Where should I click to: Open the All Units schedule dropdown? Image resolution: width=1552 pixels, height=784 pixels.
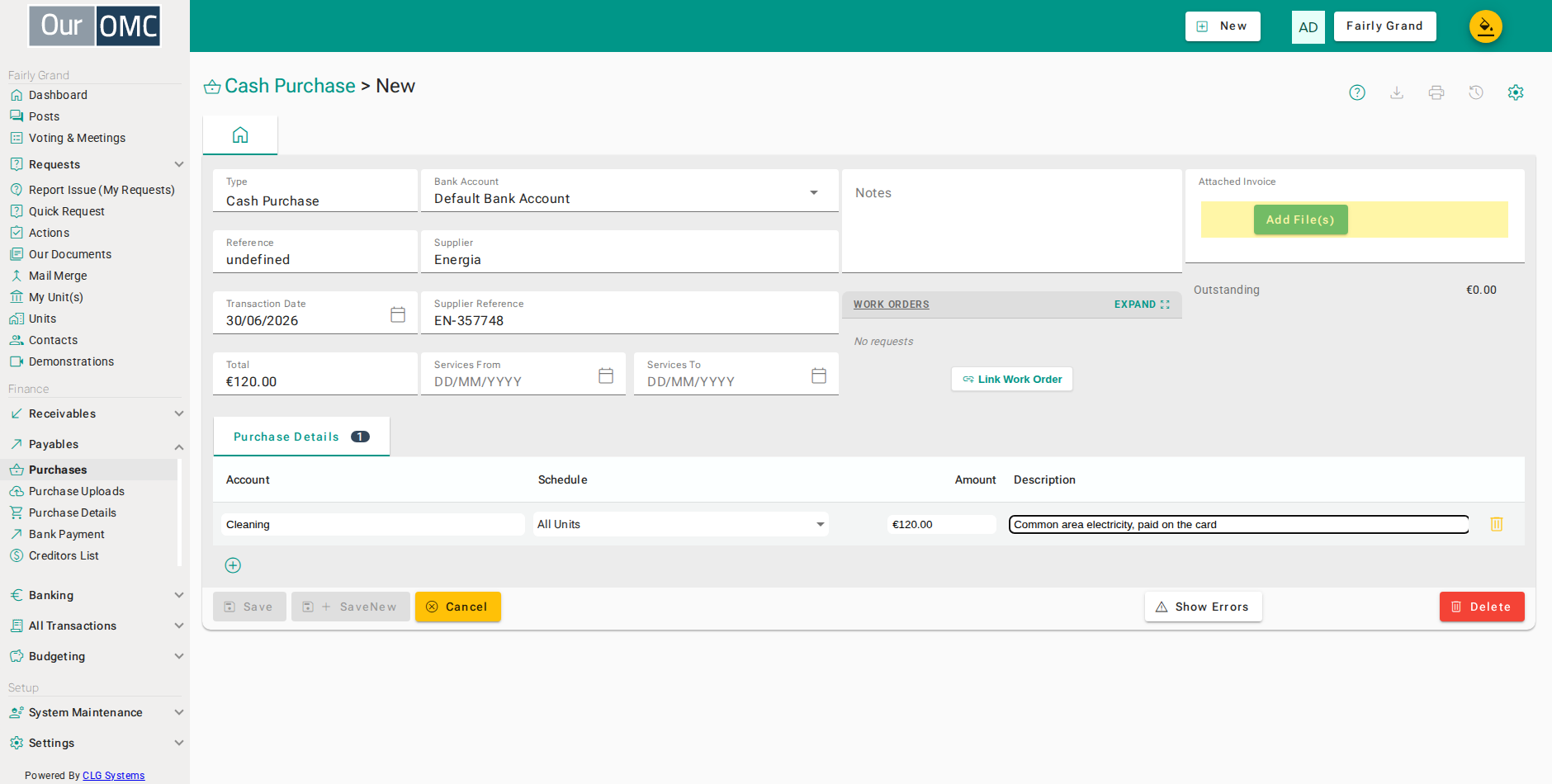pyautogui.click(x=681, y=524)
